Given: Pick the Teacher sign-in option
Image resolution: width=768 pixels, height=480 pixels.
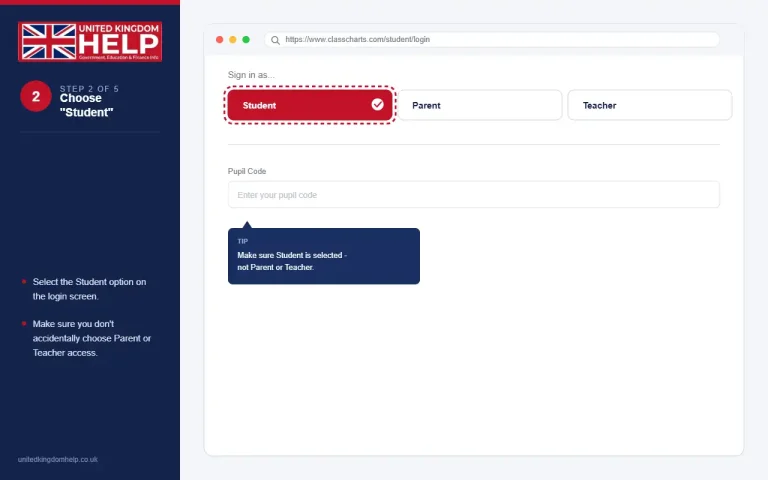Looking at the screenshot, I should [650, 105].
